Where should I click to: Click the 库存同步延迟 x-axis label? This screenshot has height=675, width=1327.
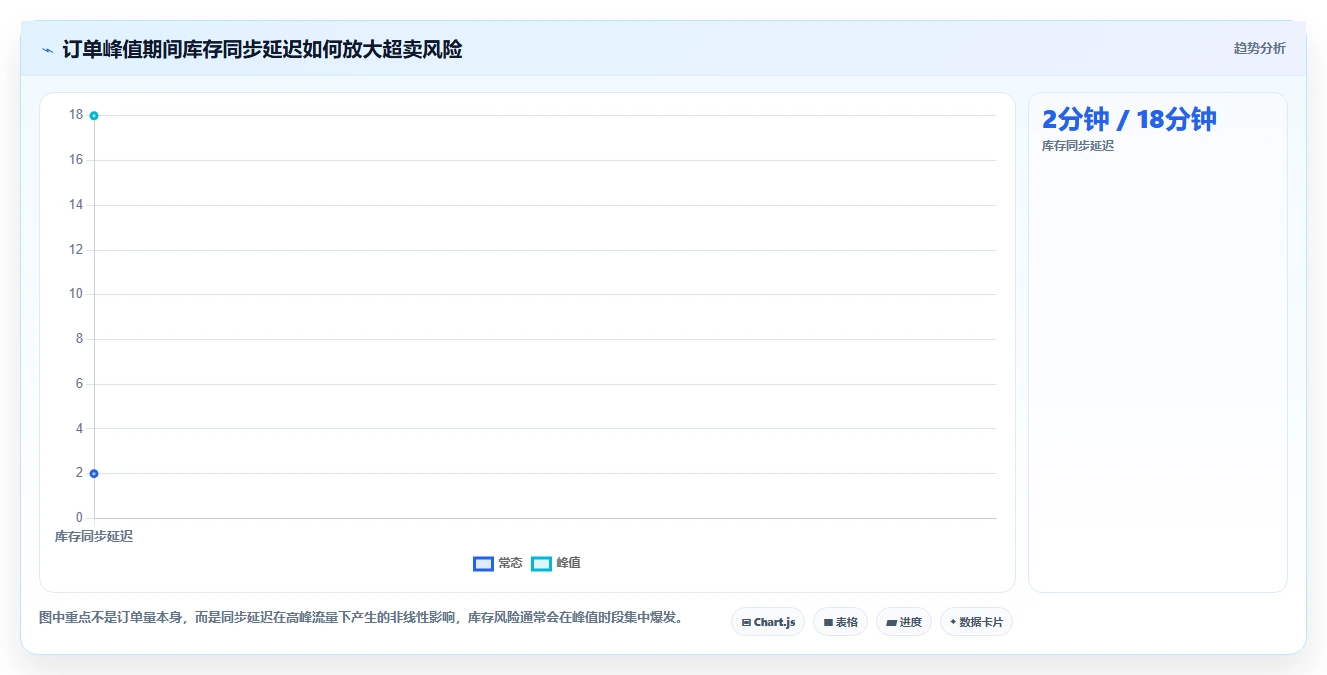[94, 536]
